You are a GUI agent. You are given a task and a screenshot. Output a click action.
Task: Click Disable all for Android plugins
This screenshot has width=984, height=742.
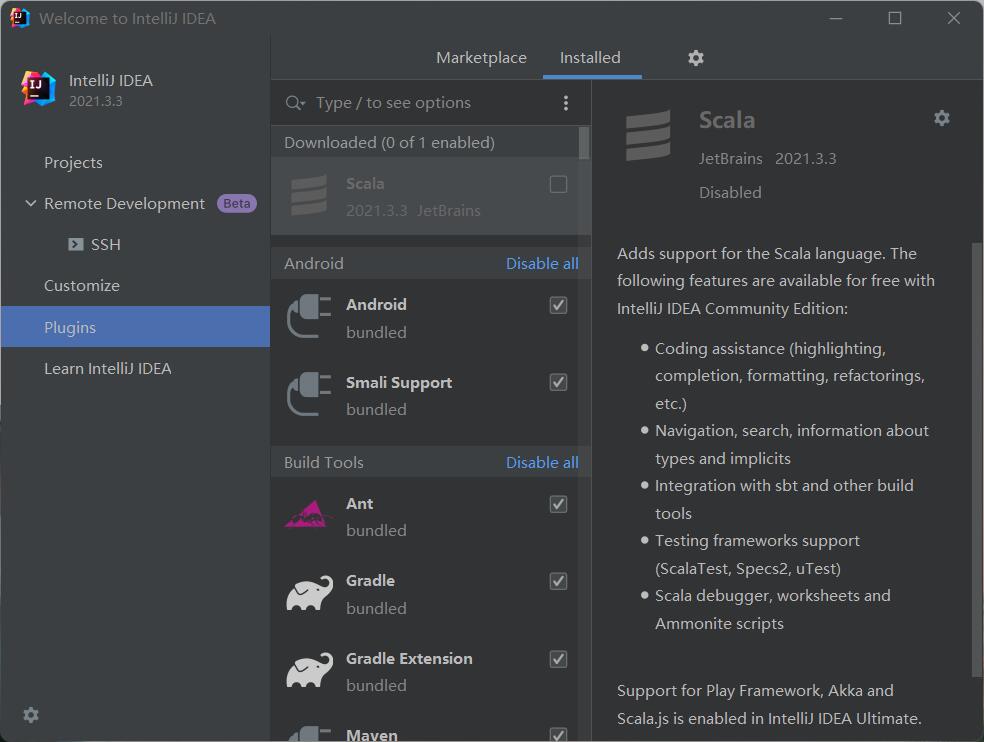[542, 264]
